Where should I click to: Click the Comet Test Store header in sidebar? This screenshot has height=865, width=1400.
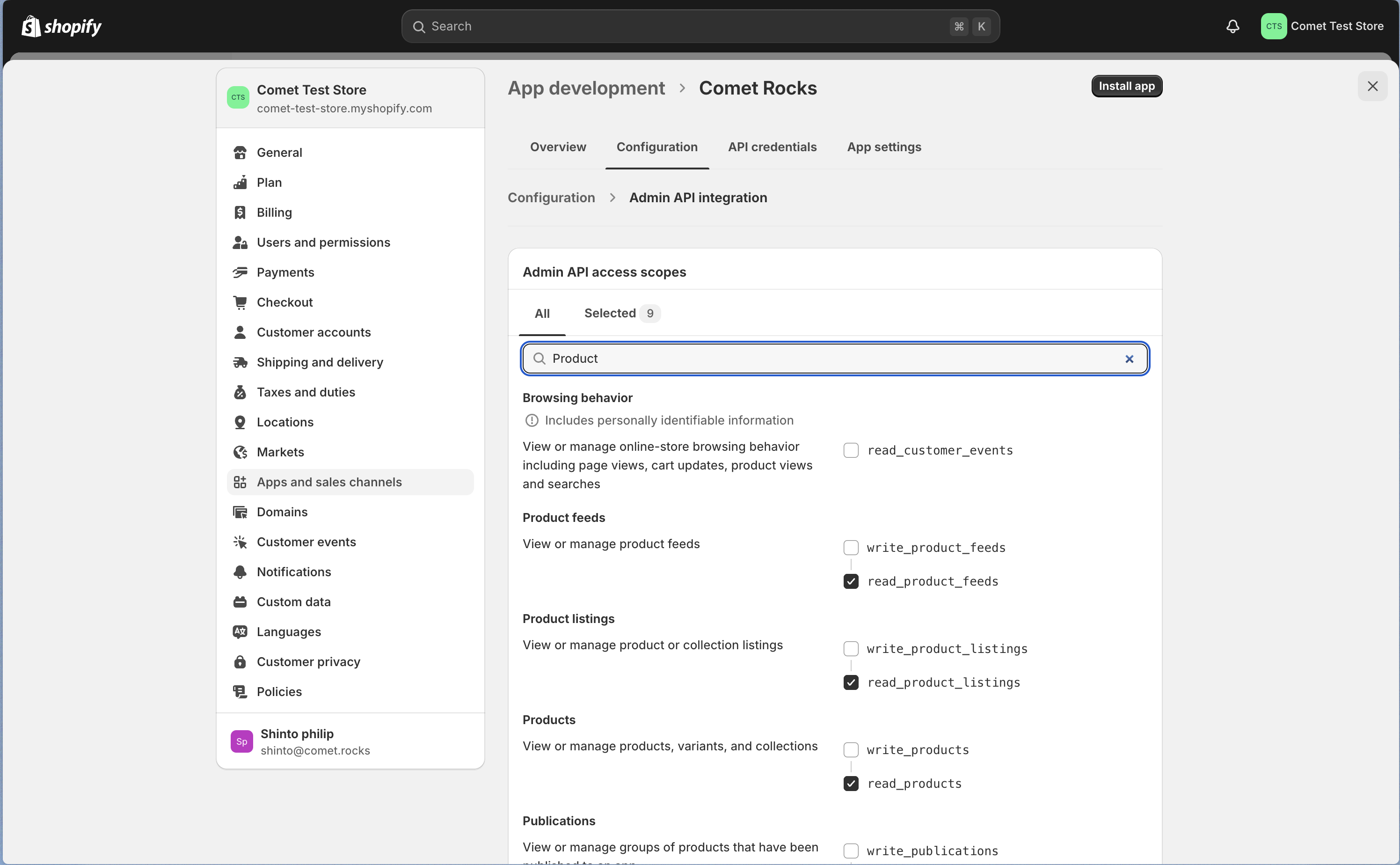(x=350, y=98)
